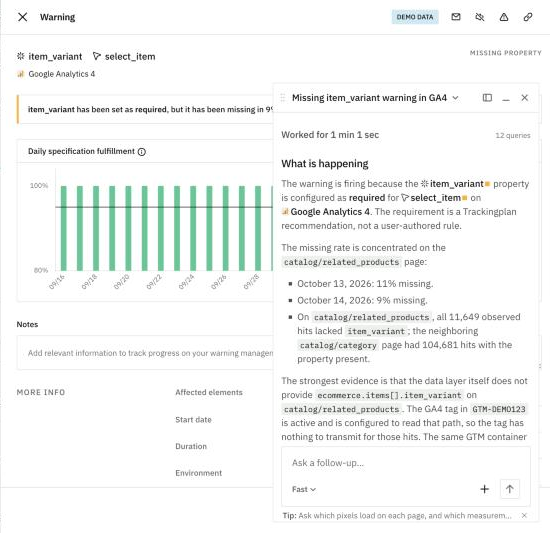The width and height of the screenshot is (550, 533).
Task: Click the plus attachment button
Action: tap(484, 489)
